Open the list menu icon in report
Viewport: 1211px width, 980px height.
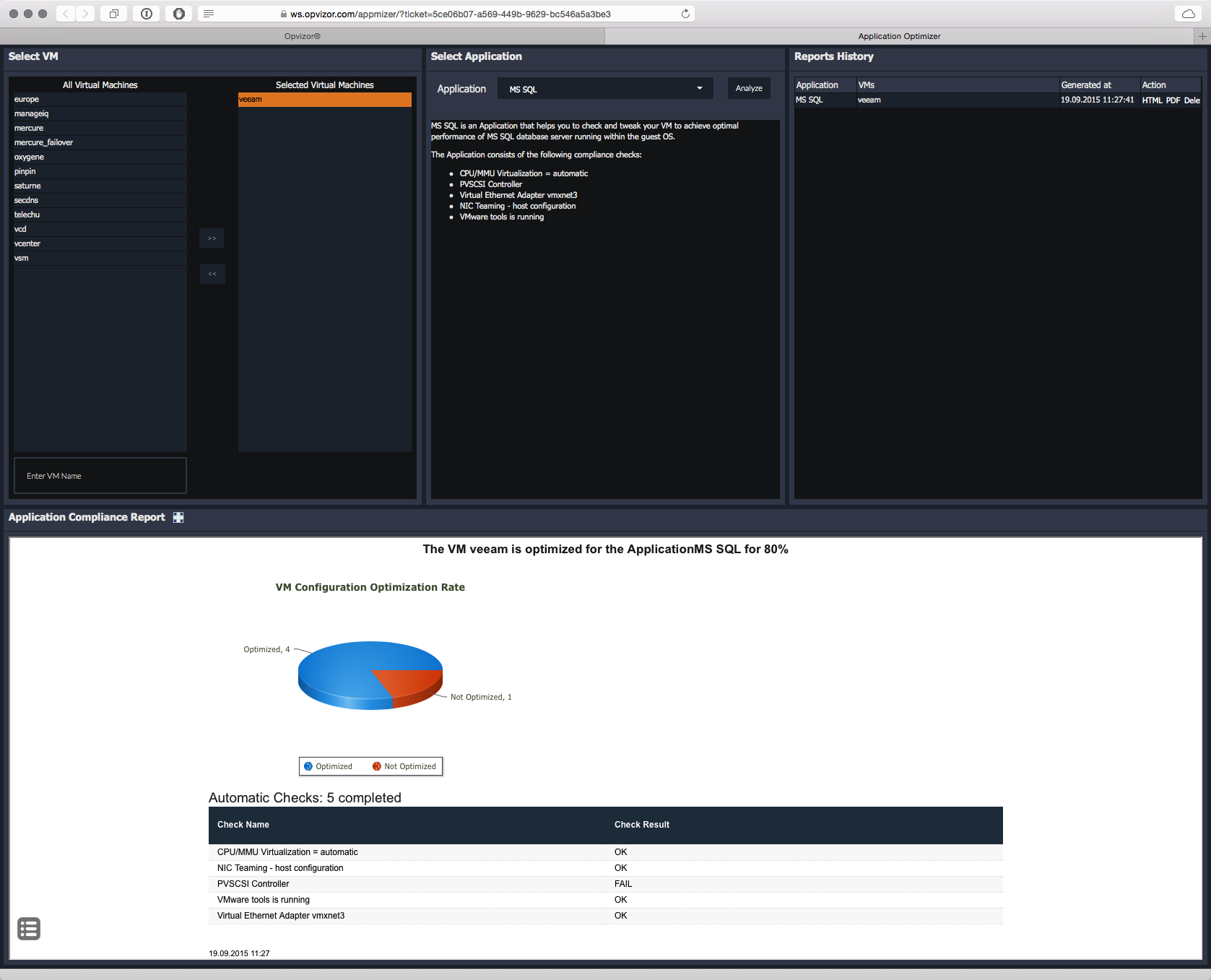tap(29, 929)
